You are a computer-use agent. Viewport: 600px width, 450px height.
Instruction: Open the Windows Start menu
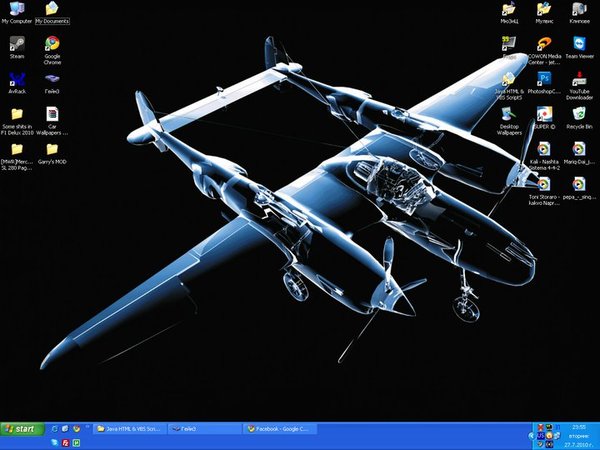(22, 429)
